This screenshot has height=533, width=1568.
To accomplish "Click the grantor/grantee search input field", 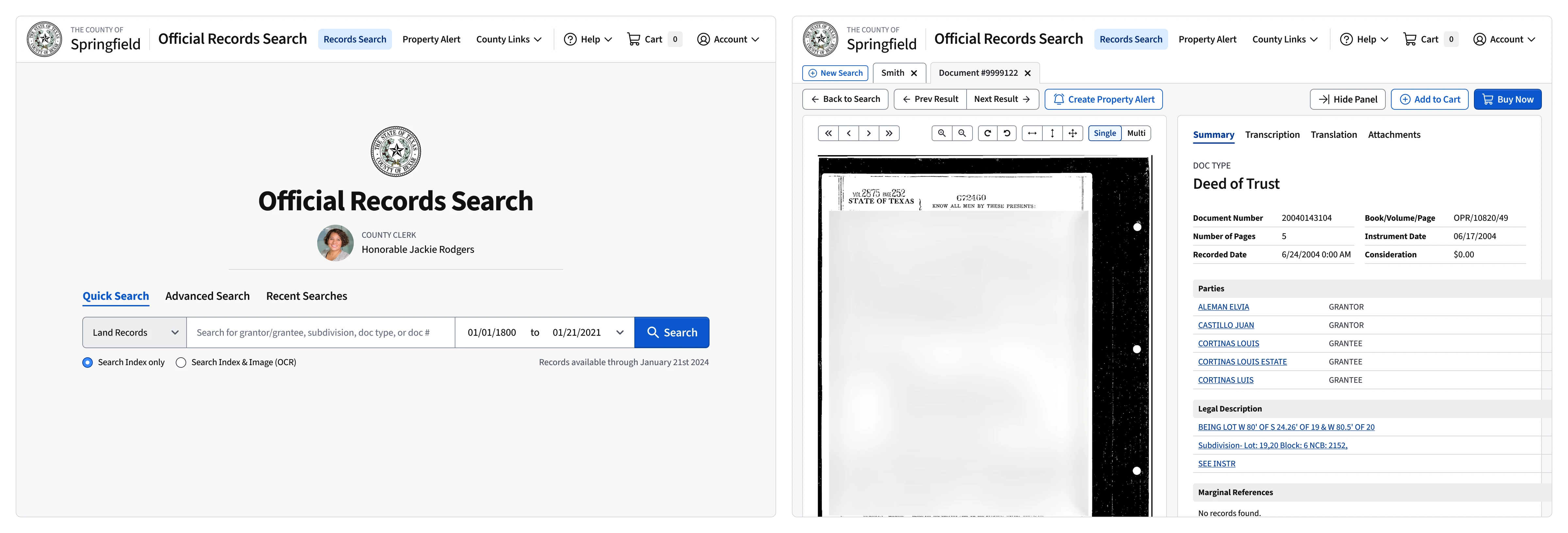I will point(320,333).
